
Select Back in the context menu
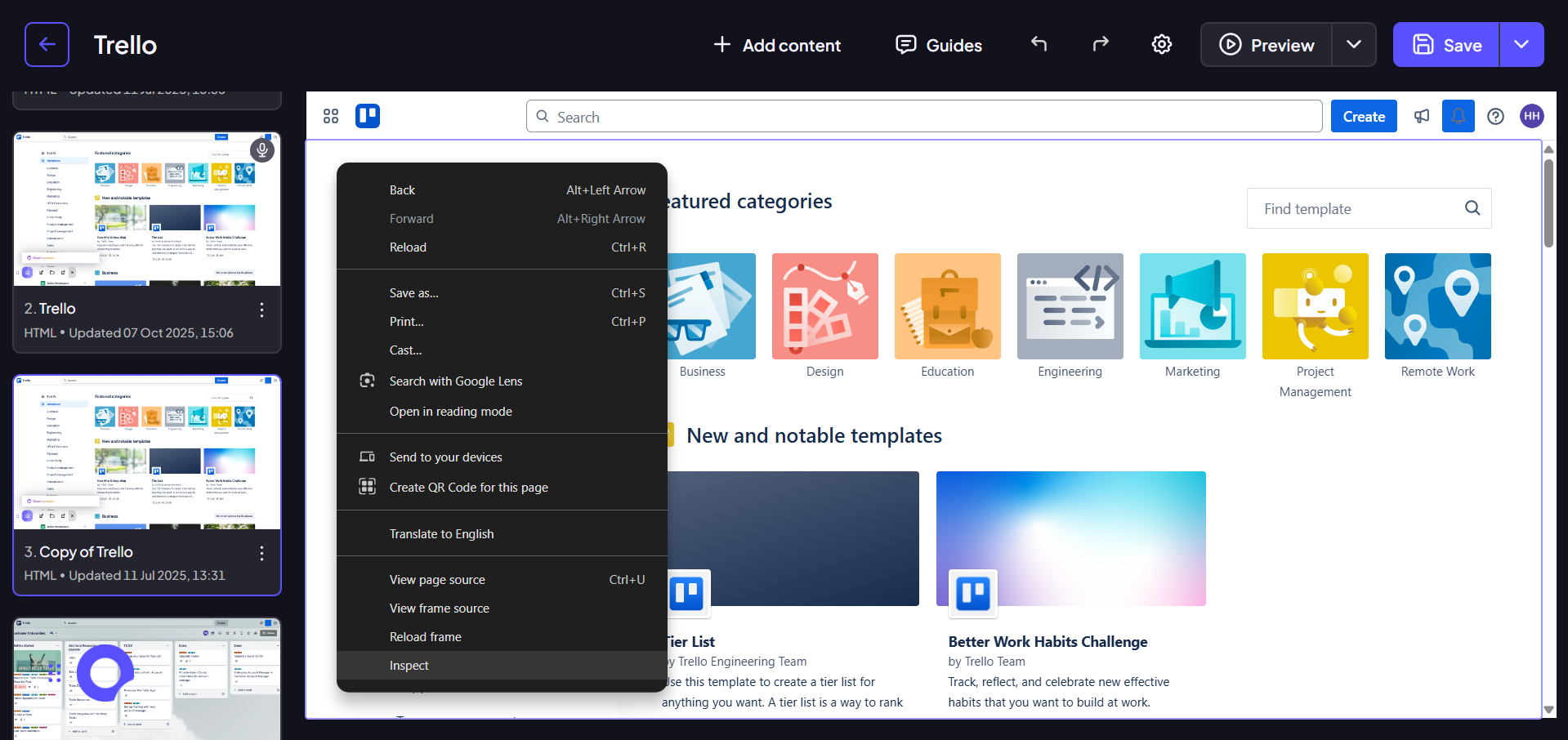502,189
